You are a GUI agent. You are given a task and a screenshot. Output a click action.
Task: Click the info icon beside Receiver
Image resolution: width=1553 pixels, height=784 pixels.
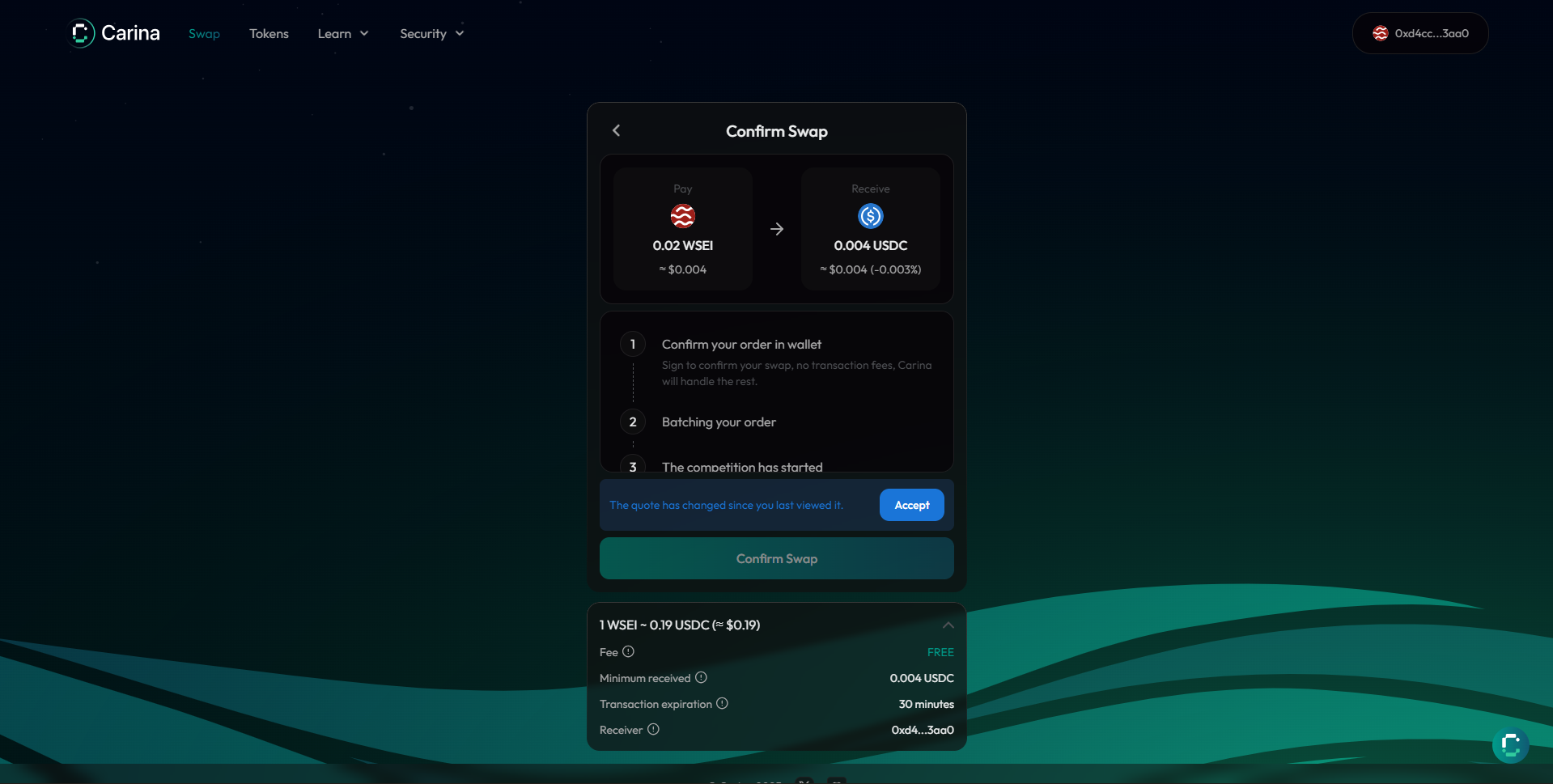click(653, 729)
